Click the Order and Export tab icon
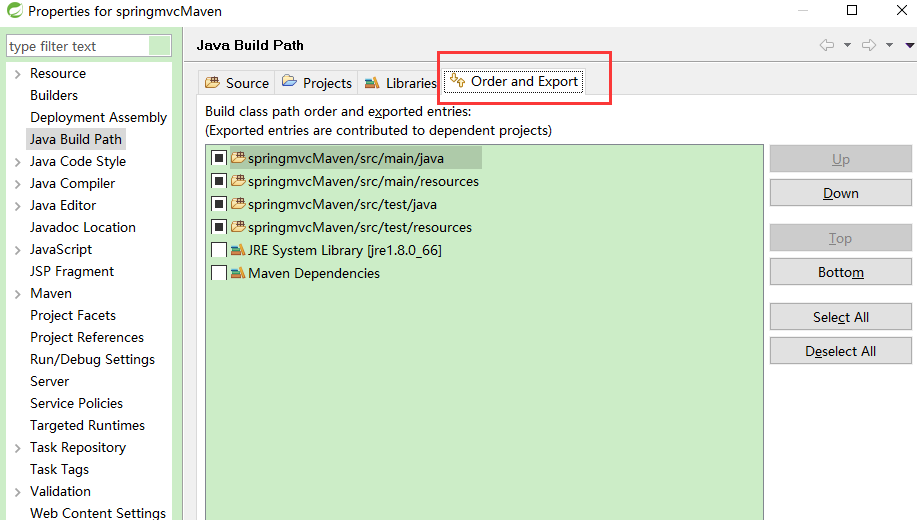Image resolution: width=917 pixels, height=520 pixels. click(457, 81)
